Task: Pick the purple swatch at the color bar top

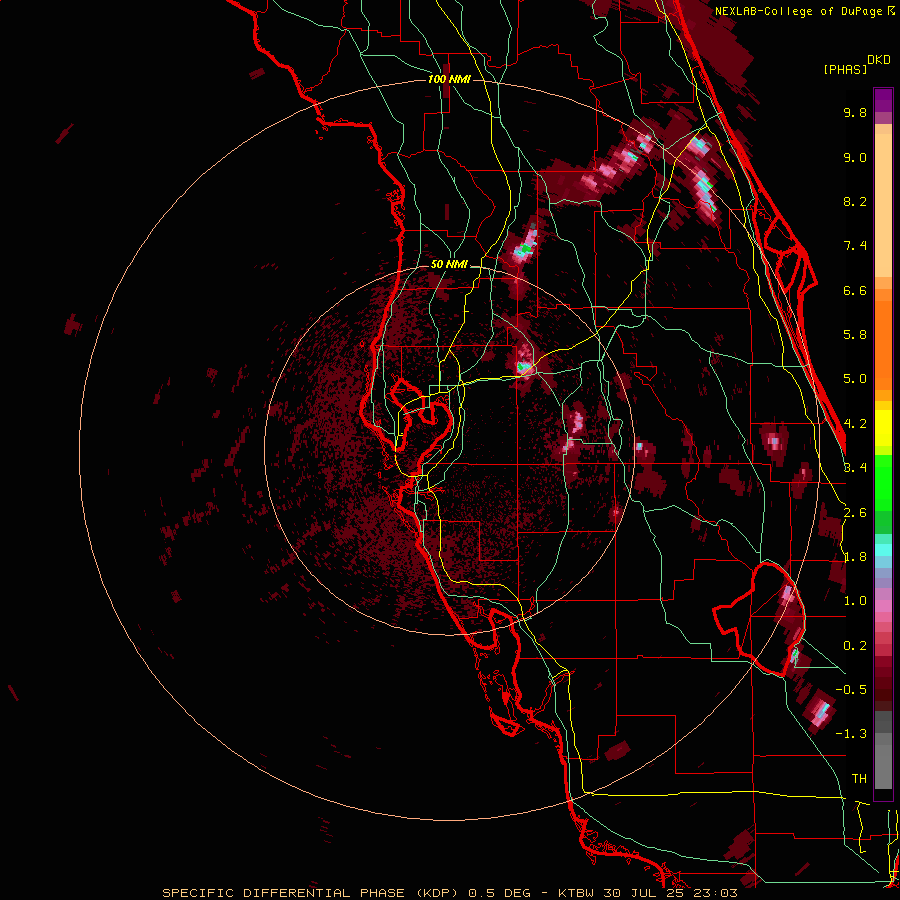Action: 883,100
